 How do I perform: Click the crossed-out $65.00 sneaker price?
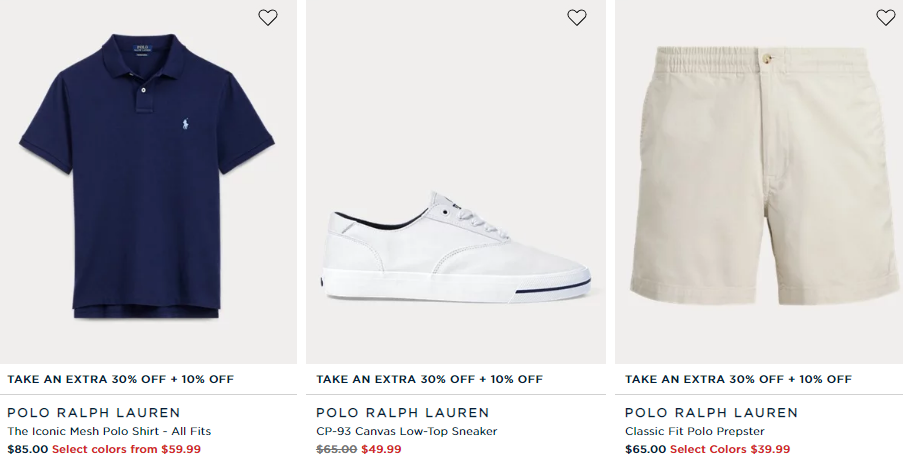point(336,449)
